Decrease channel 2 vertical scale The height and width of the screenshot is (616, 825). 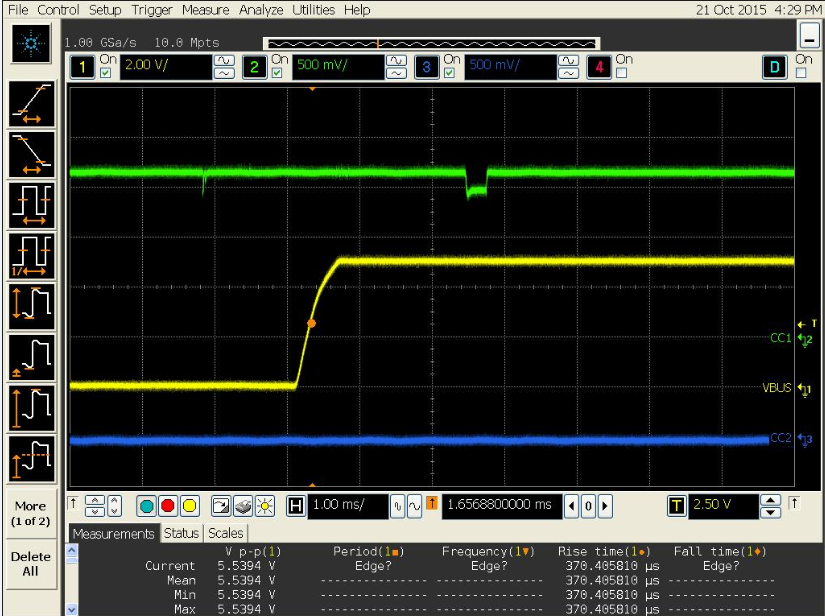point(396,74)
